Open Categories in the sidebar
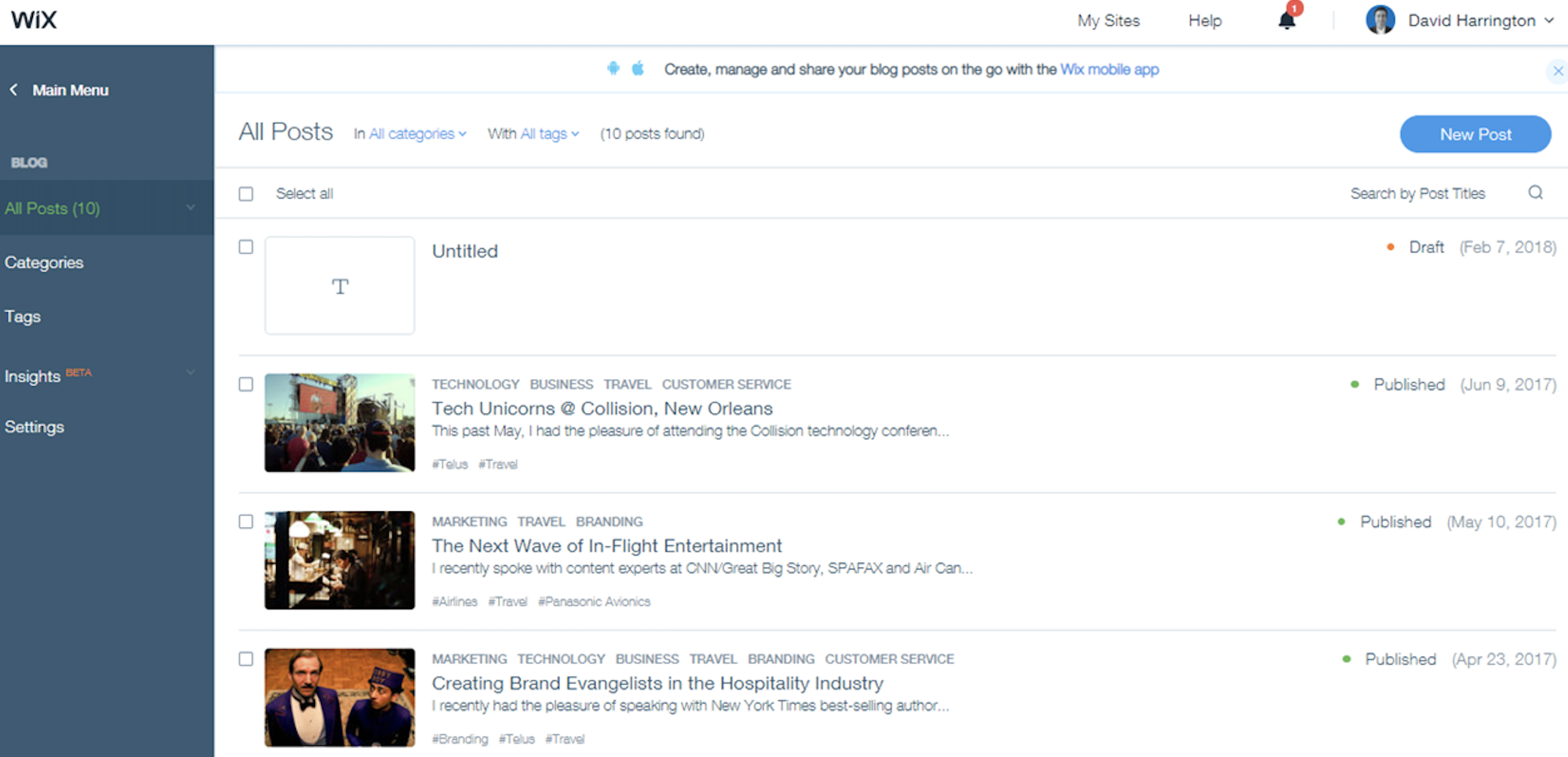Viewport: 1568px width, 757px height. [x=44, y=262]
